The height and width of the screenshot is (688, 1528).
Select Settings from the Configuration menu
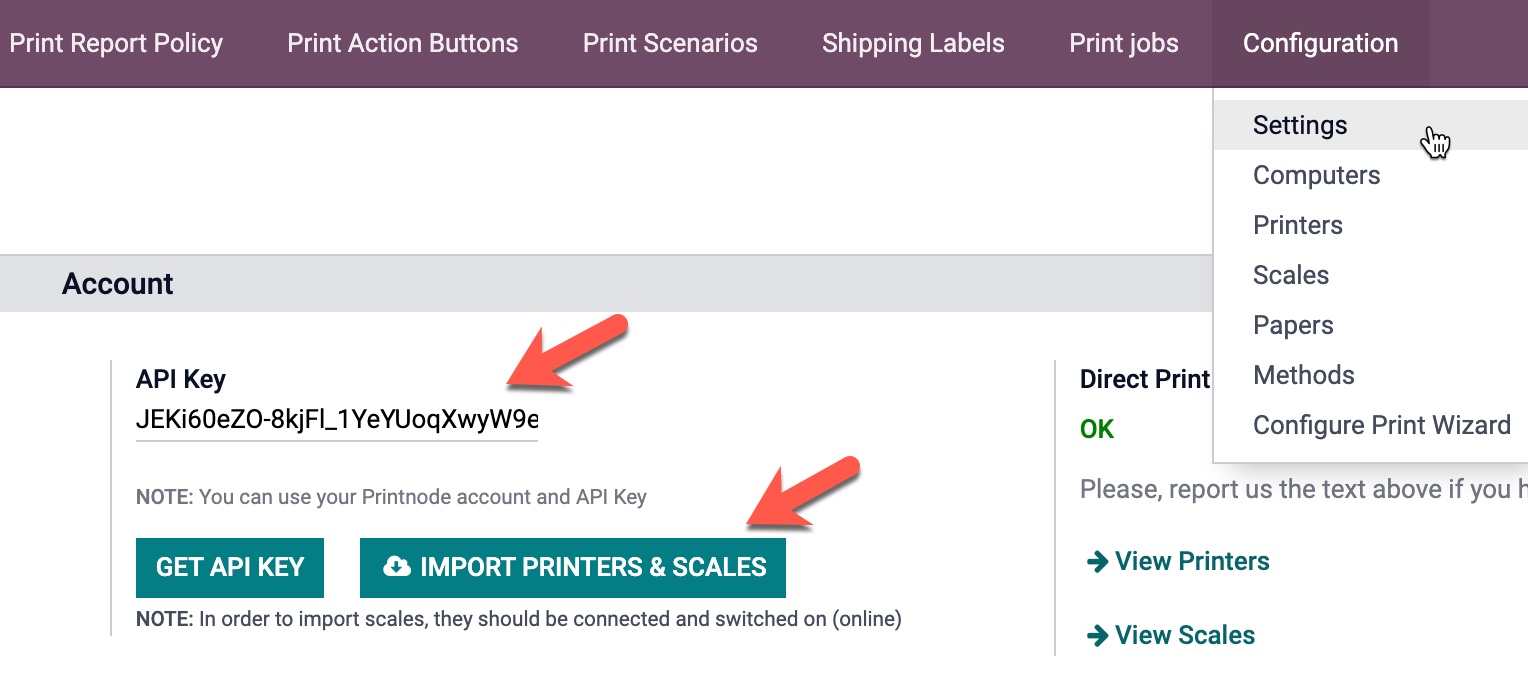tap(1299, 124)
